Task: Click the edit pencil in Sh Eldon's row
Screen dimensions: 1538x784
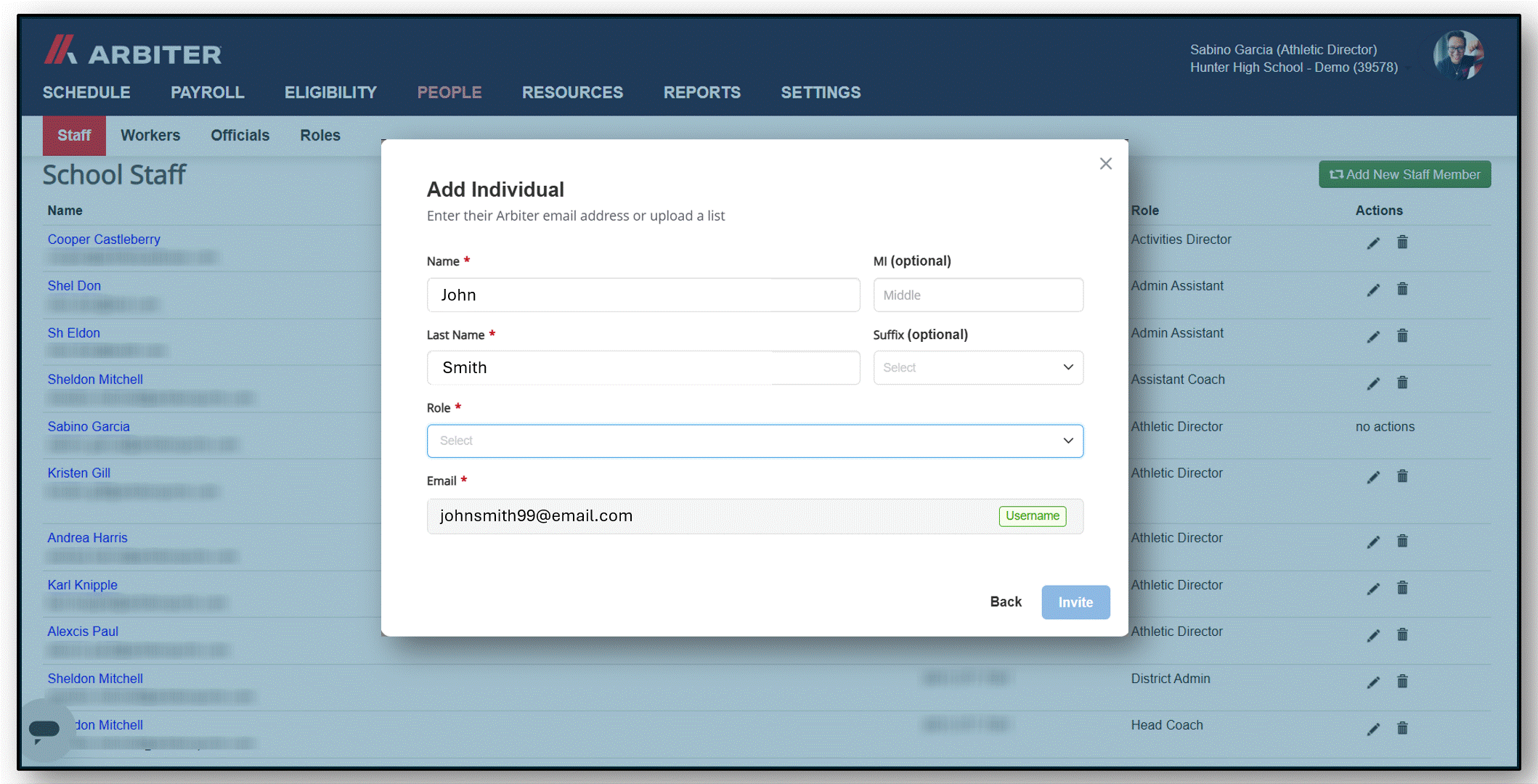Action: [1373, 337]
